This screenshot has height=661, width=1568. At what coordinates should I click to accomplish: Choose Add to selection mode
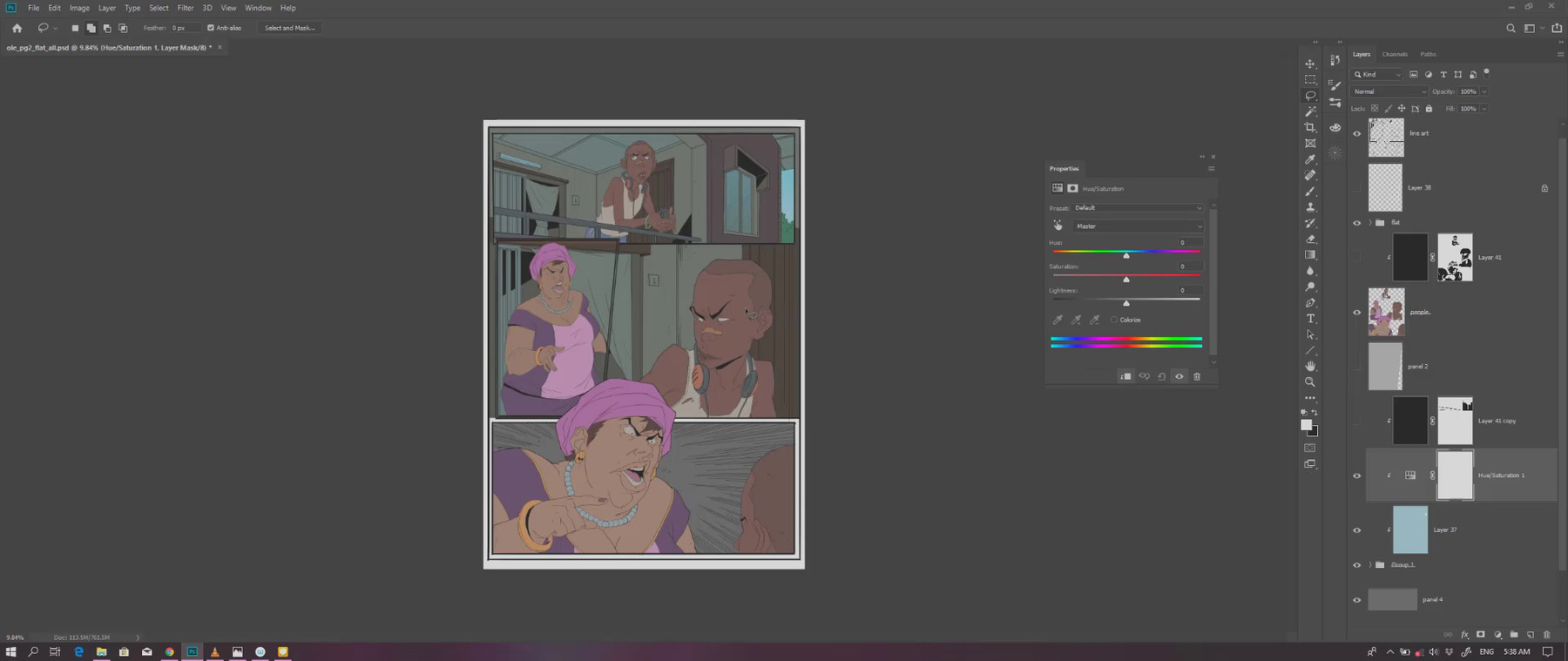coord(91,28)
